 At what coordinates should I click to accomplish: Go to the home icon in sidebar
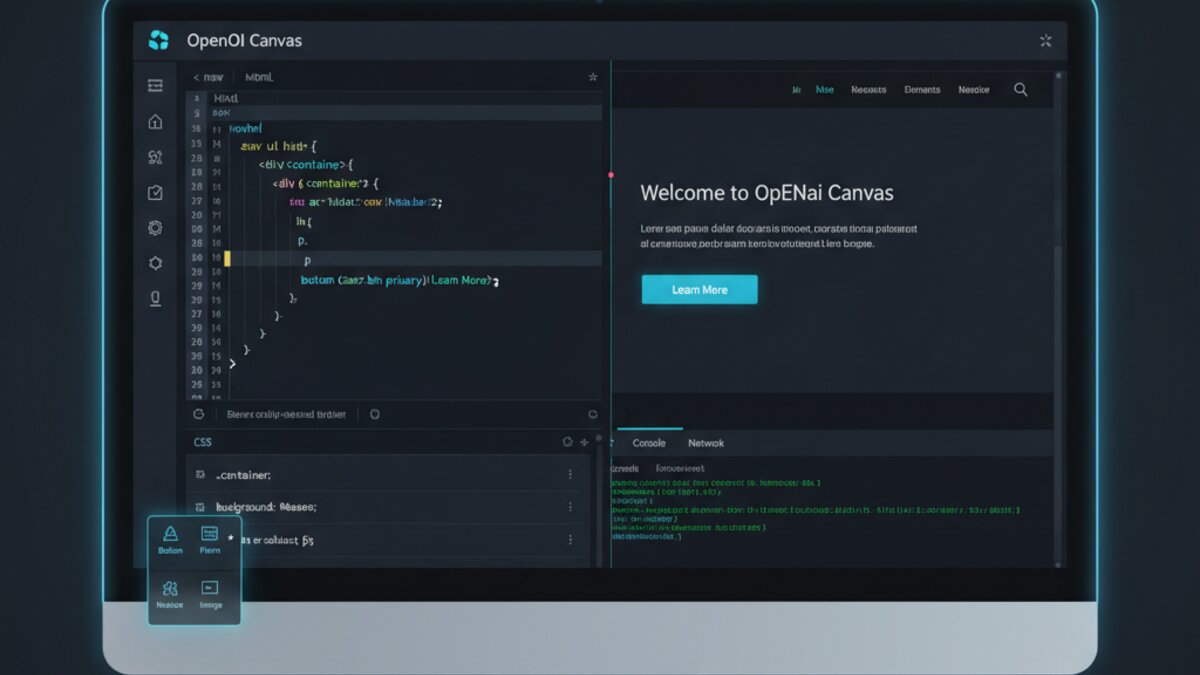[x=155, y=121]
